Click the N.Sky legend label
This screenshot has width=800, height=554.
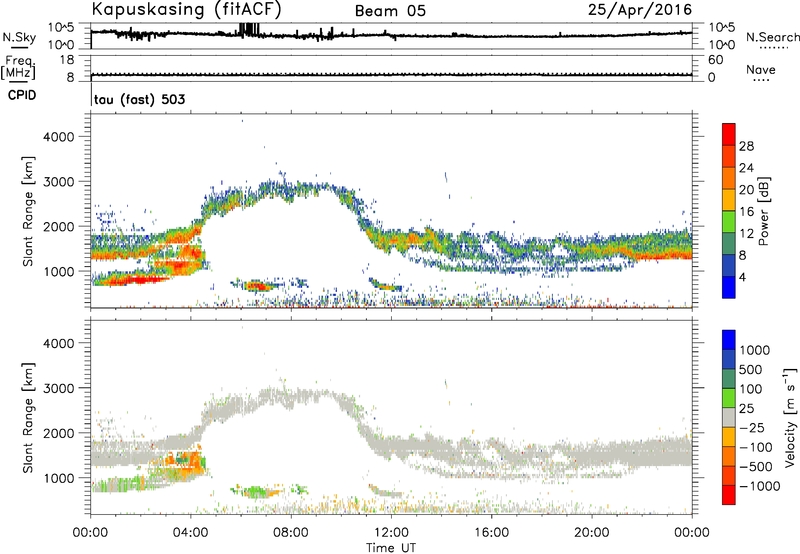[x=19, y=37]
